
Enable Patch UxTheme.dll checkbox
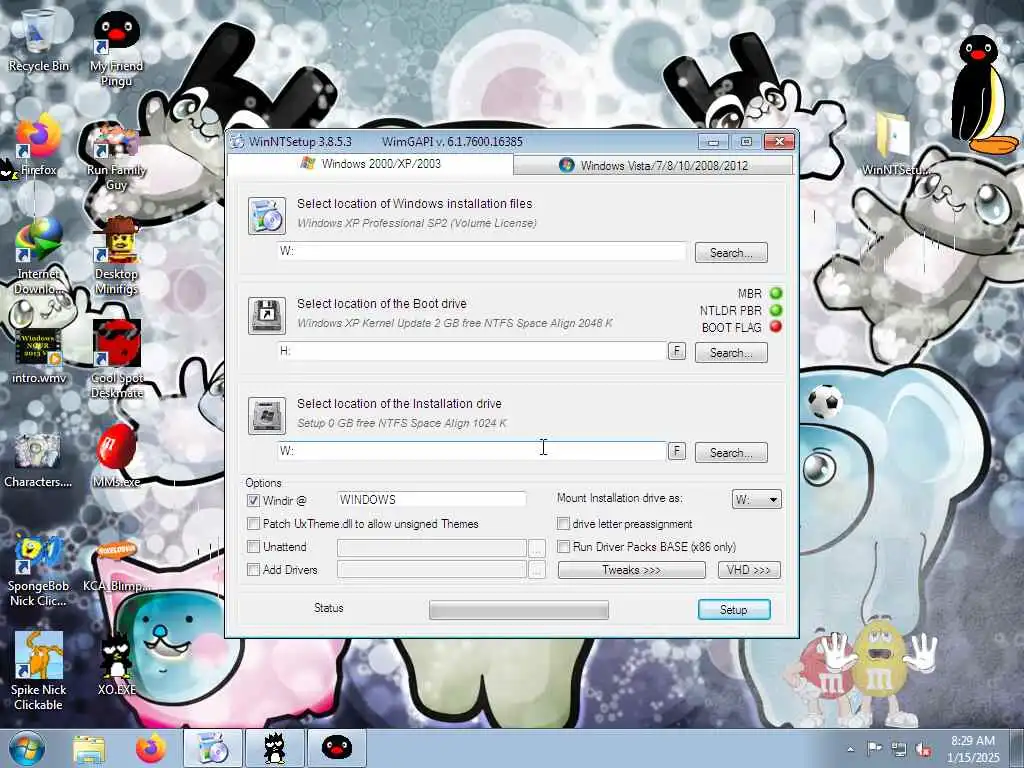pyautogui.click(x=253, y=523)
